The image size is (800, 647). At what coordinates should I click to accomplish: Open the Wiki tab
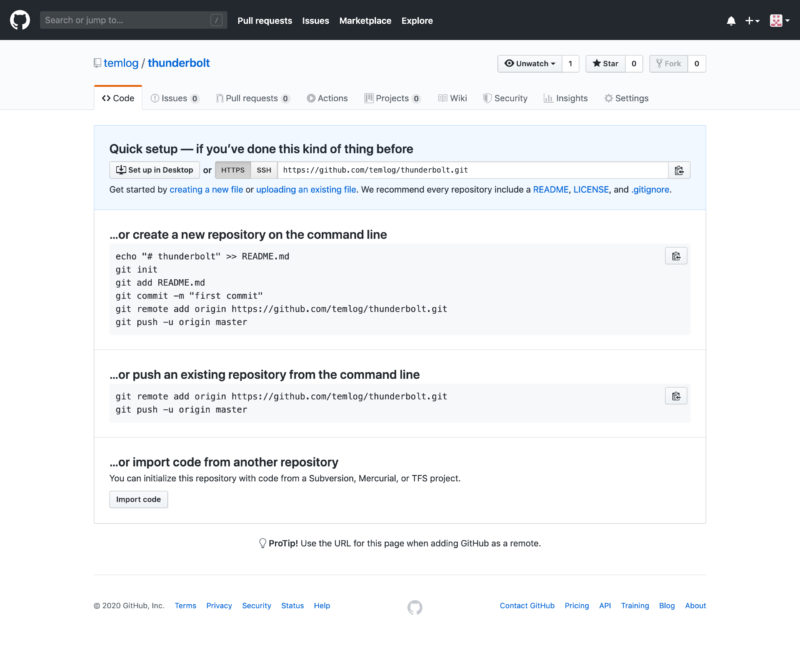coord(453,98)
